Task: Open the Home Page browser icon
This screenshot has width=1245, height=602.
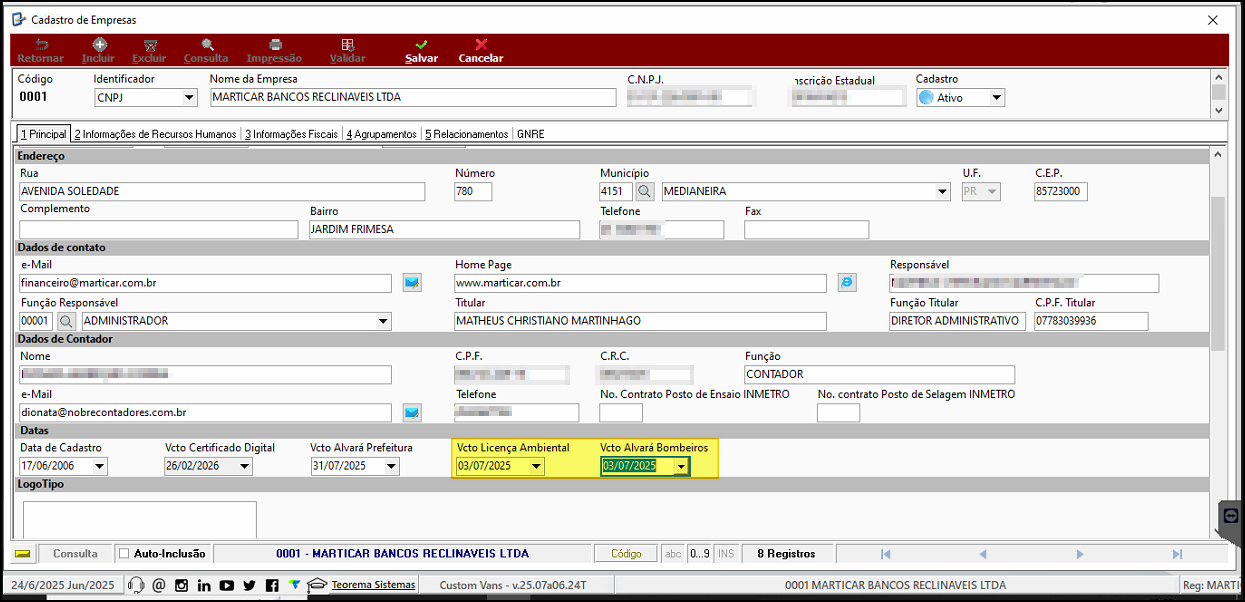Action: coord(847,283)
